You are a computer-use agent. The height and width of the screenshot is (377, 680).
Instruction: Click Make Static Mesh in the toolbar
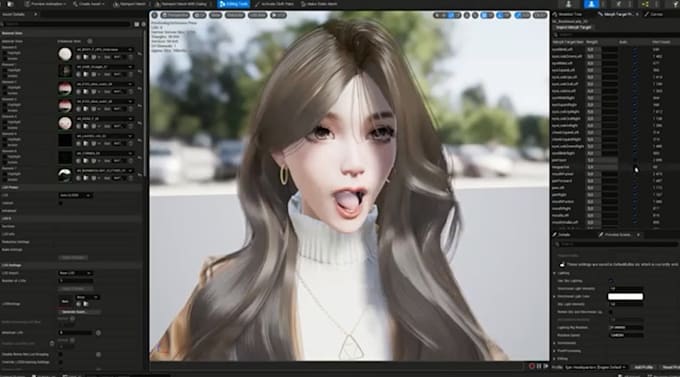tap(319, 4)
